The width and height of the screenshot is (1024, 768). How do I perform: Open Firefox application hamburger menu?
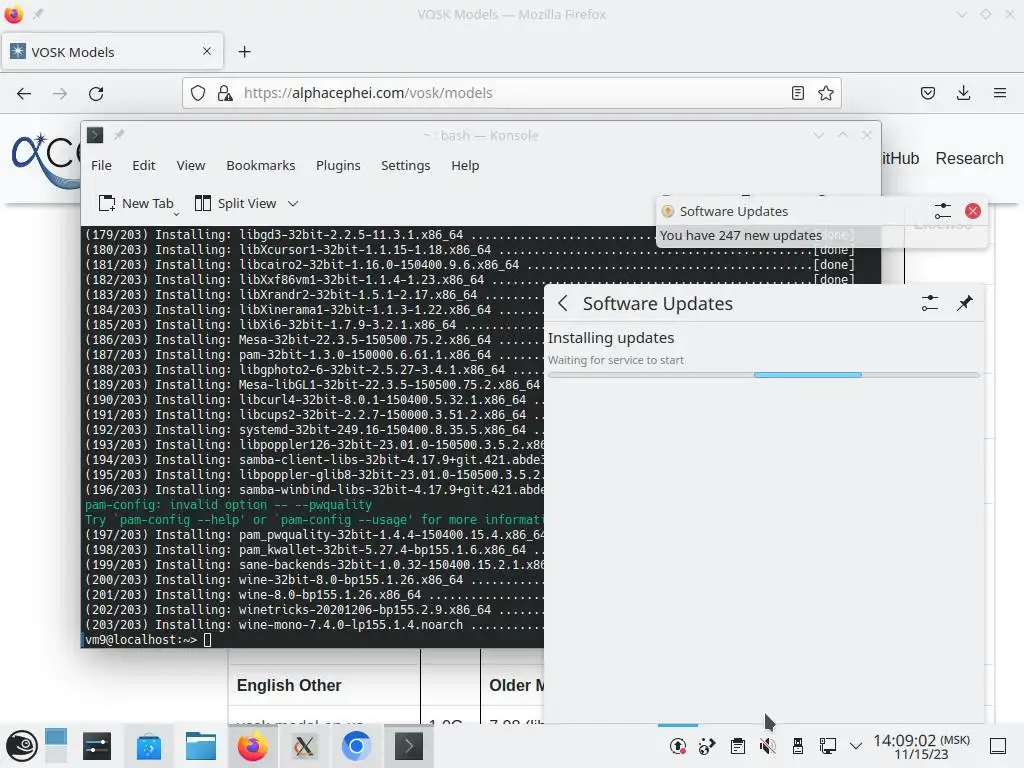tap(999, 93)
